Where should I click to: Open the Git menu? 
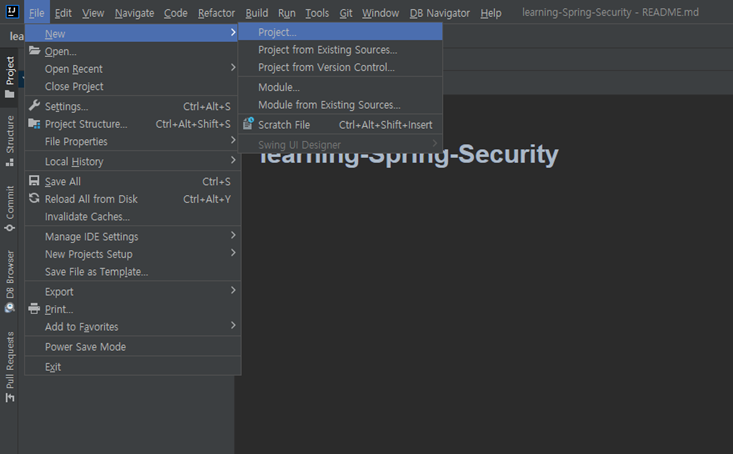[x=346, y=13]
